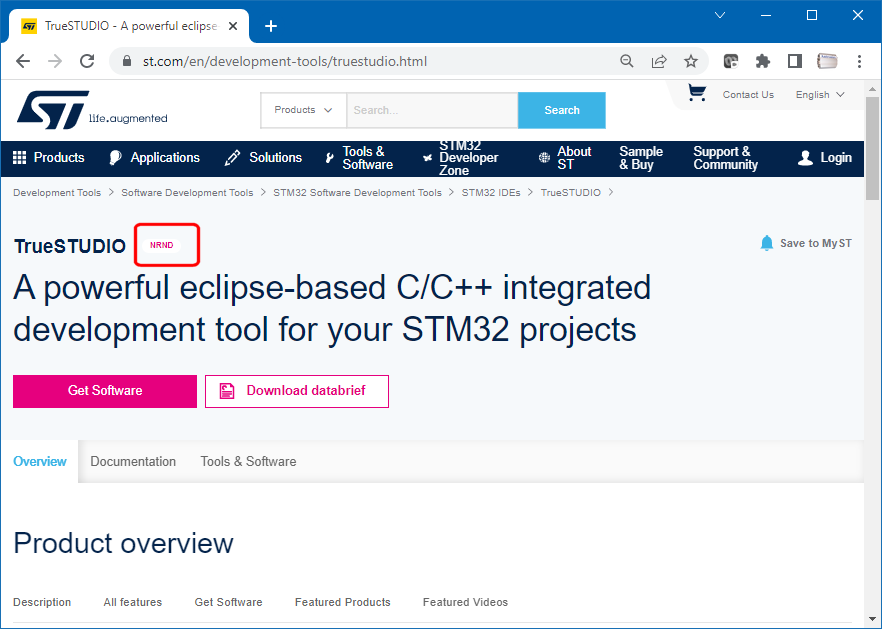Expand the Products search category dropdown

click(x=303, y=110)
